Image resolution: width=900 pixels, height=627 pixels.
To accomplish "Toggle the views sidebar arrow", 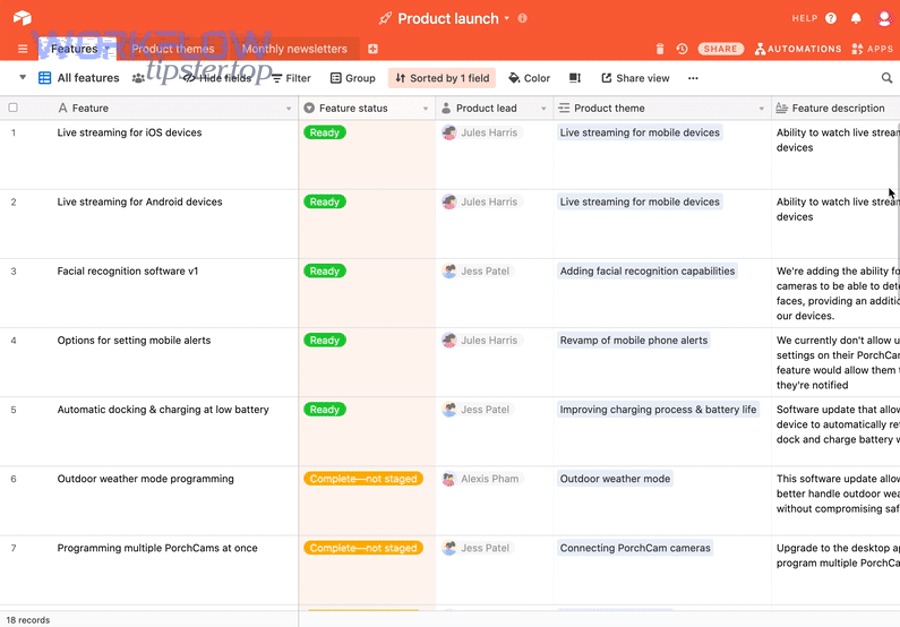I will click(x=22, y=77).
